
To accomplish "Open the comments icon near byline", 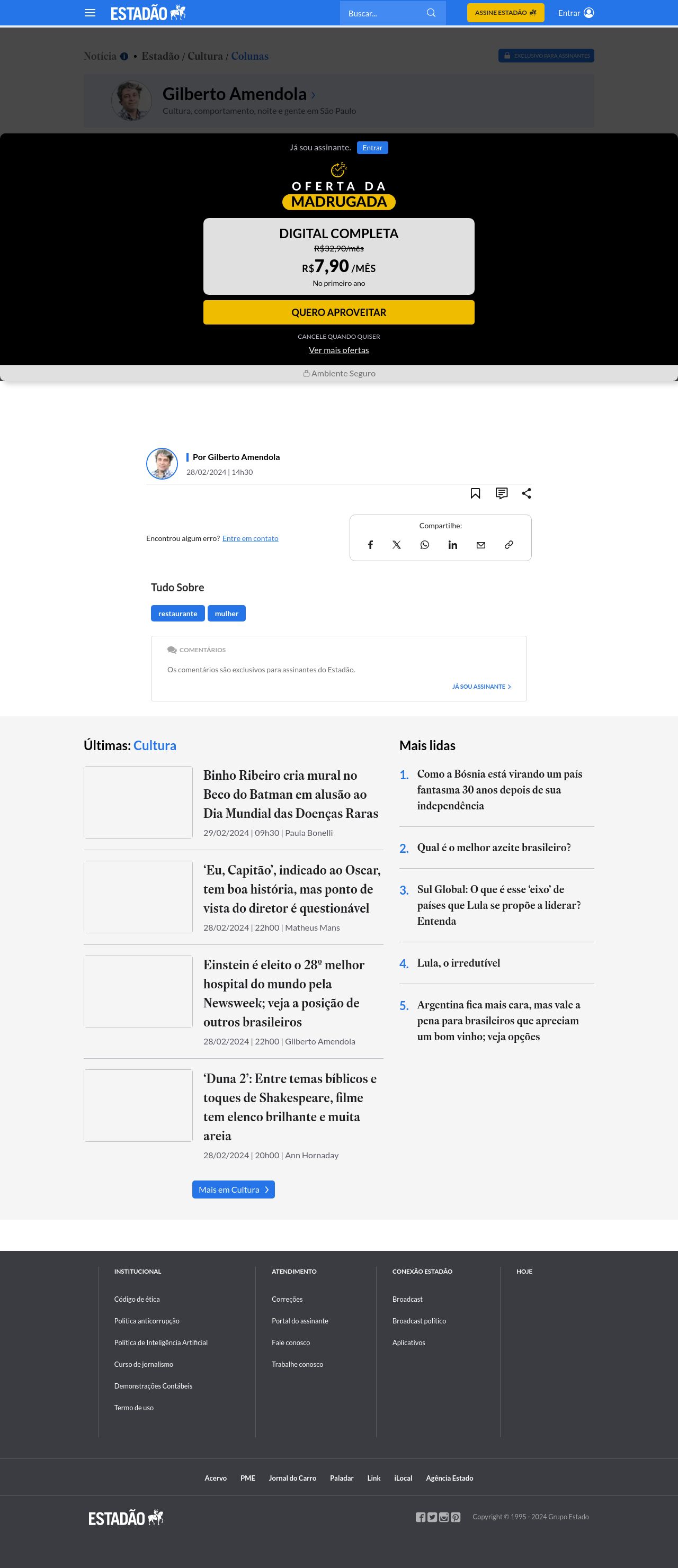I will click(x=501, y=494).
